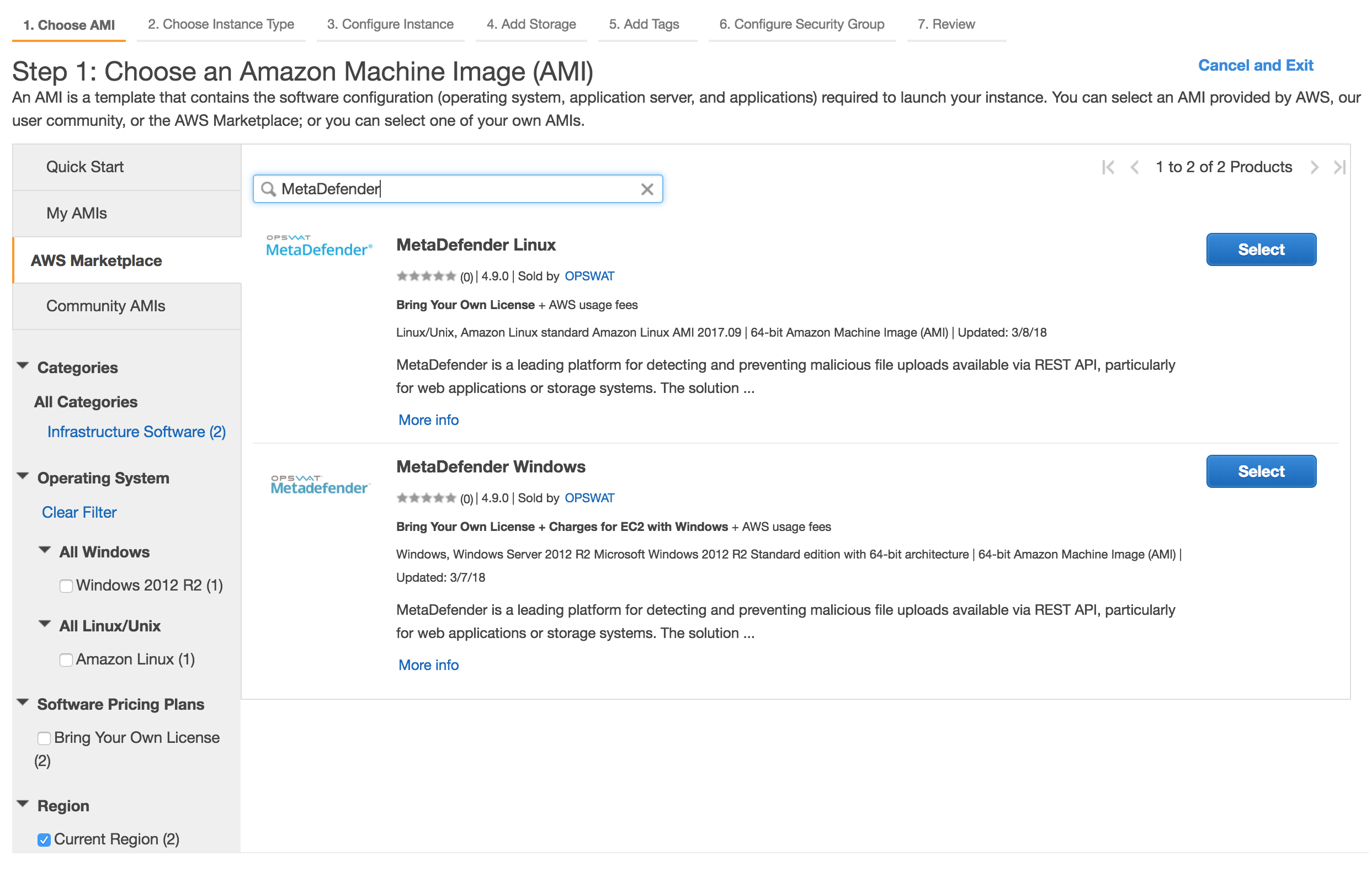Viewport: 1372px width, 893px height.
Task: Open More info for MetaDefender Linux
Action: (429, 420)
